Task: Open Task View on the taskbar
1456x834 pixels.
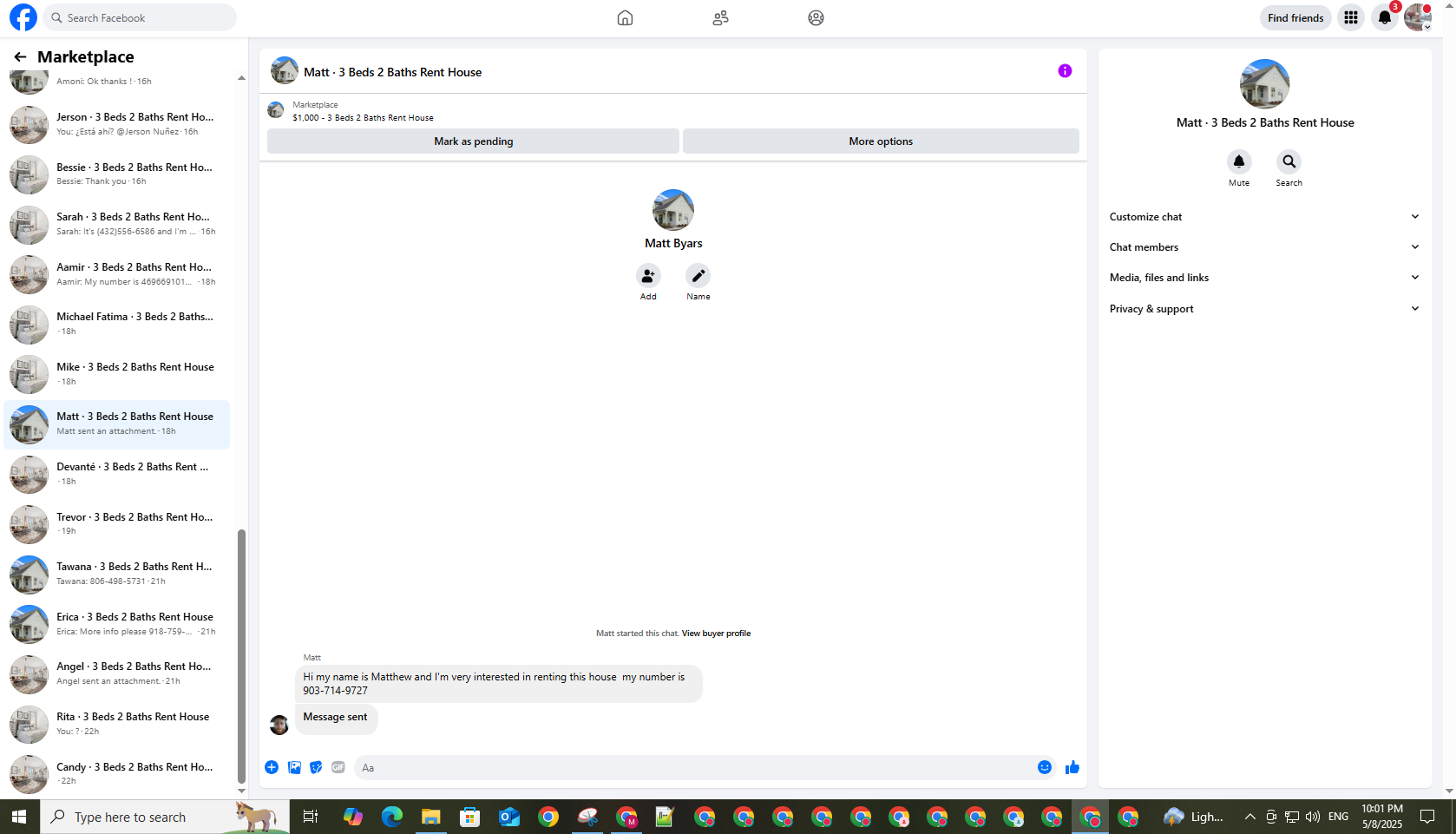Action: pyautogui.click(x=310, y=817)
